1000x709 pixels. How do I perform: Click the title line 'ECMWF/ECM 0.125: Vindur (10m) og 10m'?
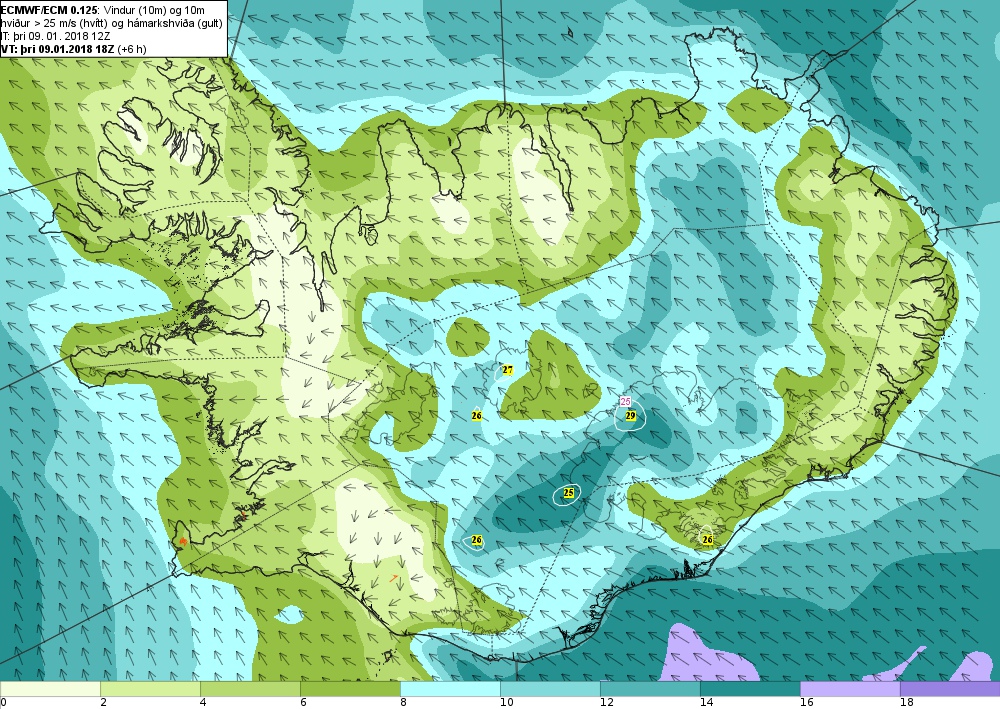[x=103, y=11]
